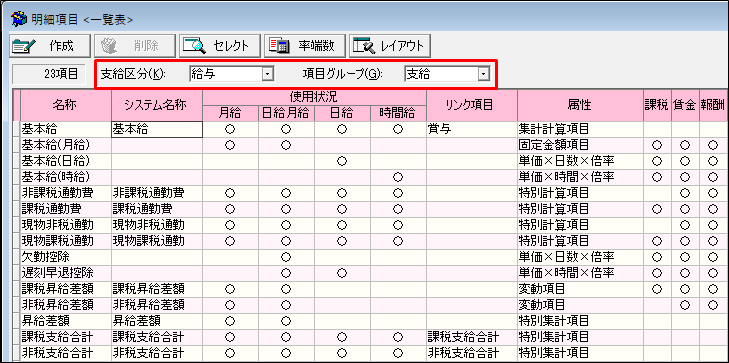Click the calculator icon on 率端数 button
Image resolution: width=729 pixels, height=363 pixels.
pyautogui.click(x=279, y=46)
